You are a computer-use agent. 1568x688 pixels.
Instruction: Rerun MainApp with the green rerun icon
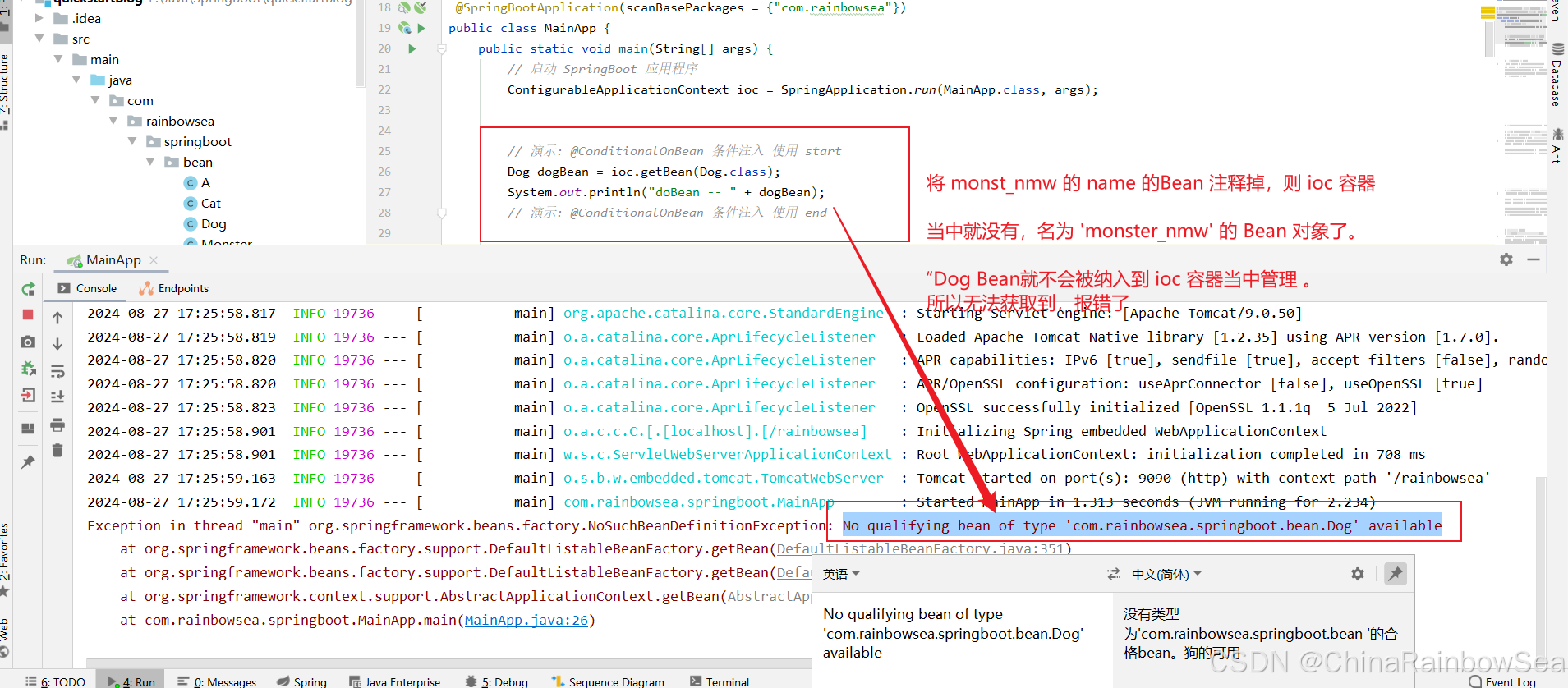click(x=28, y=289)
